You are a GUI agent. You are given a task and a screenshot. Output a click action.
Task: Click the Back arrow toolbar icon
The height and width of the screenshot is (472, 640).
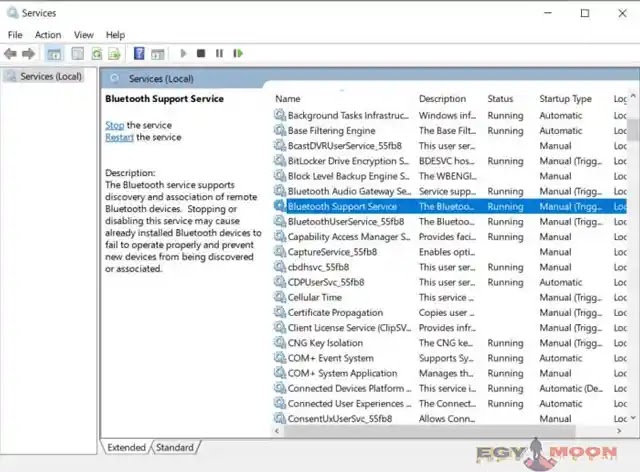point(10,53)
